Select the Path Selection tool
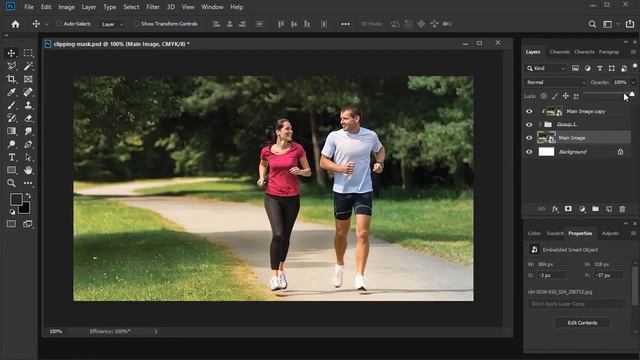Image resolution: width=640 pixels, height=360 pixels. pos(28,157)
